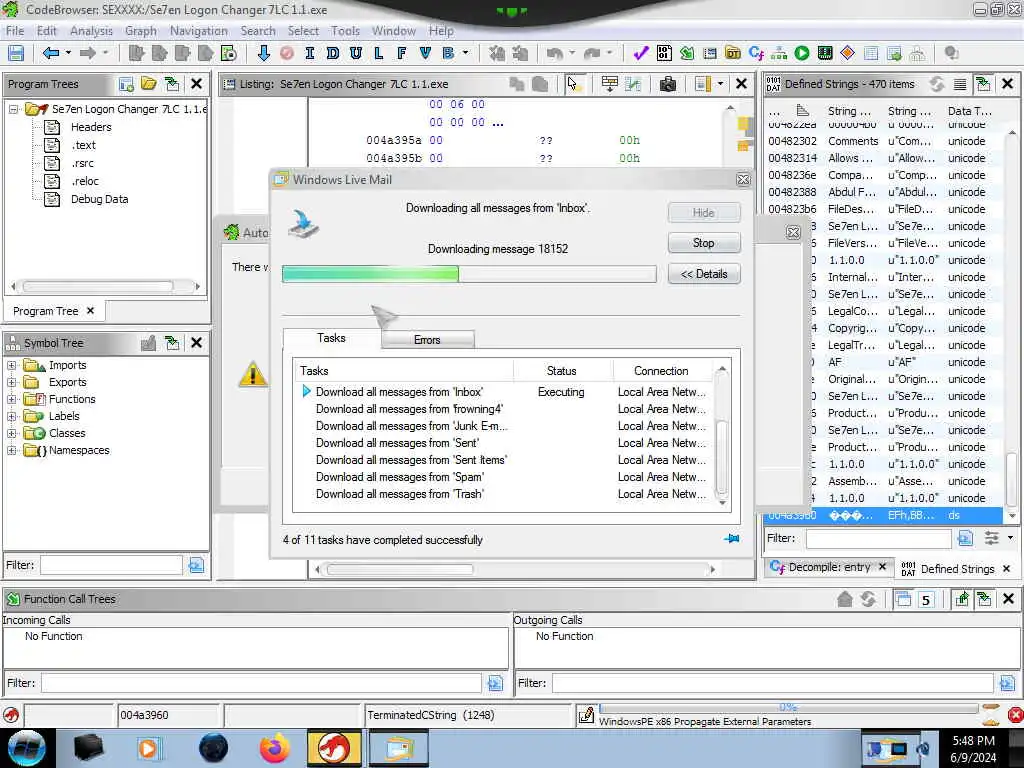
Task: Click the '<< Details' button
Action: coord(704,274)
